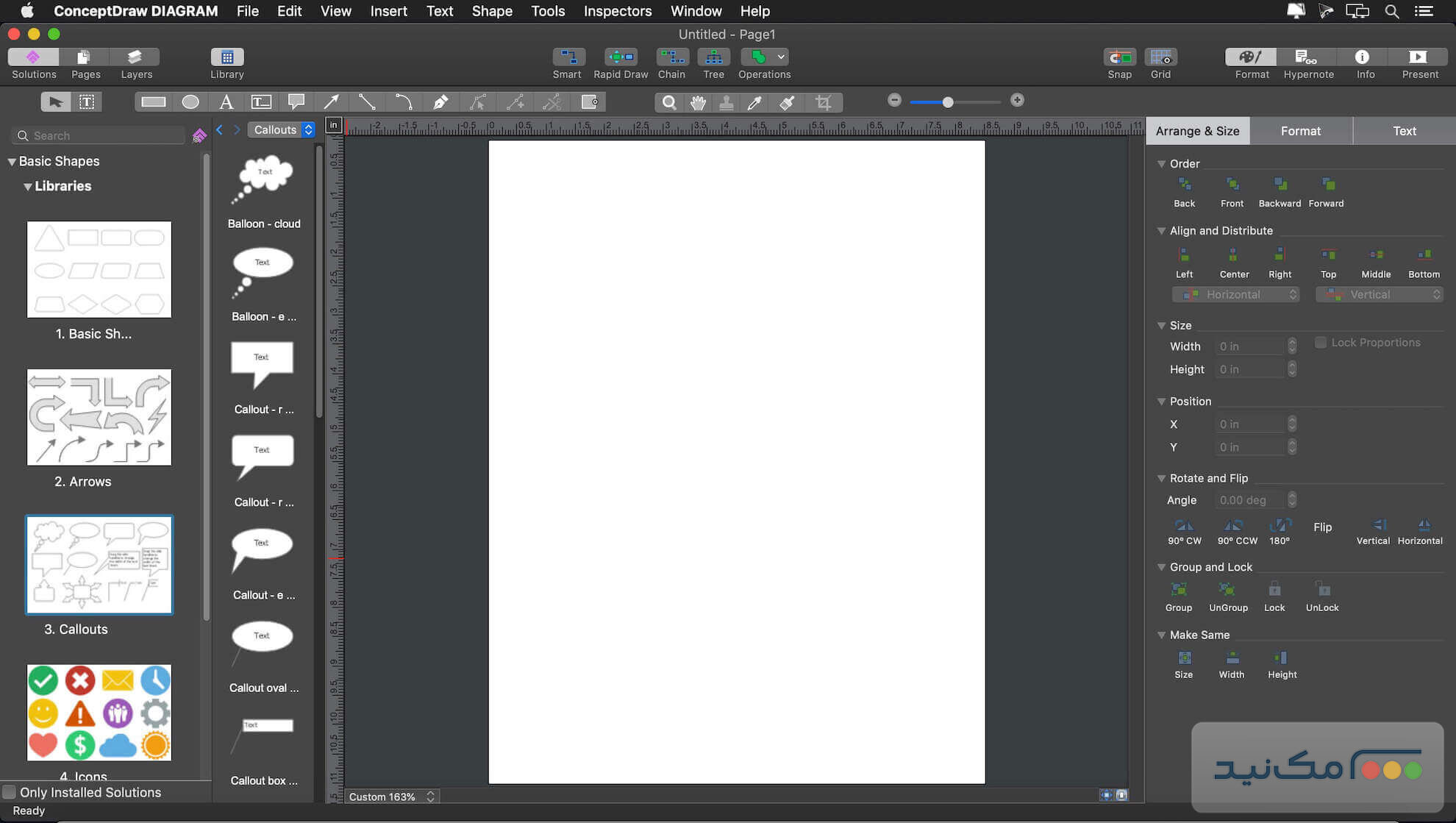
Task: Toggle Grid visibility
Action: pos(1160,62)
